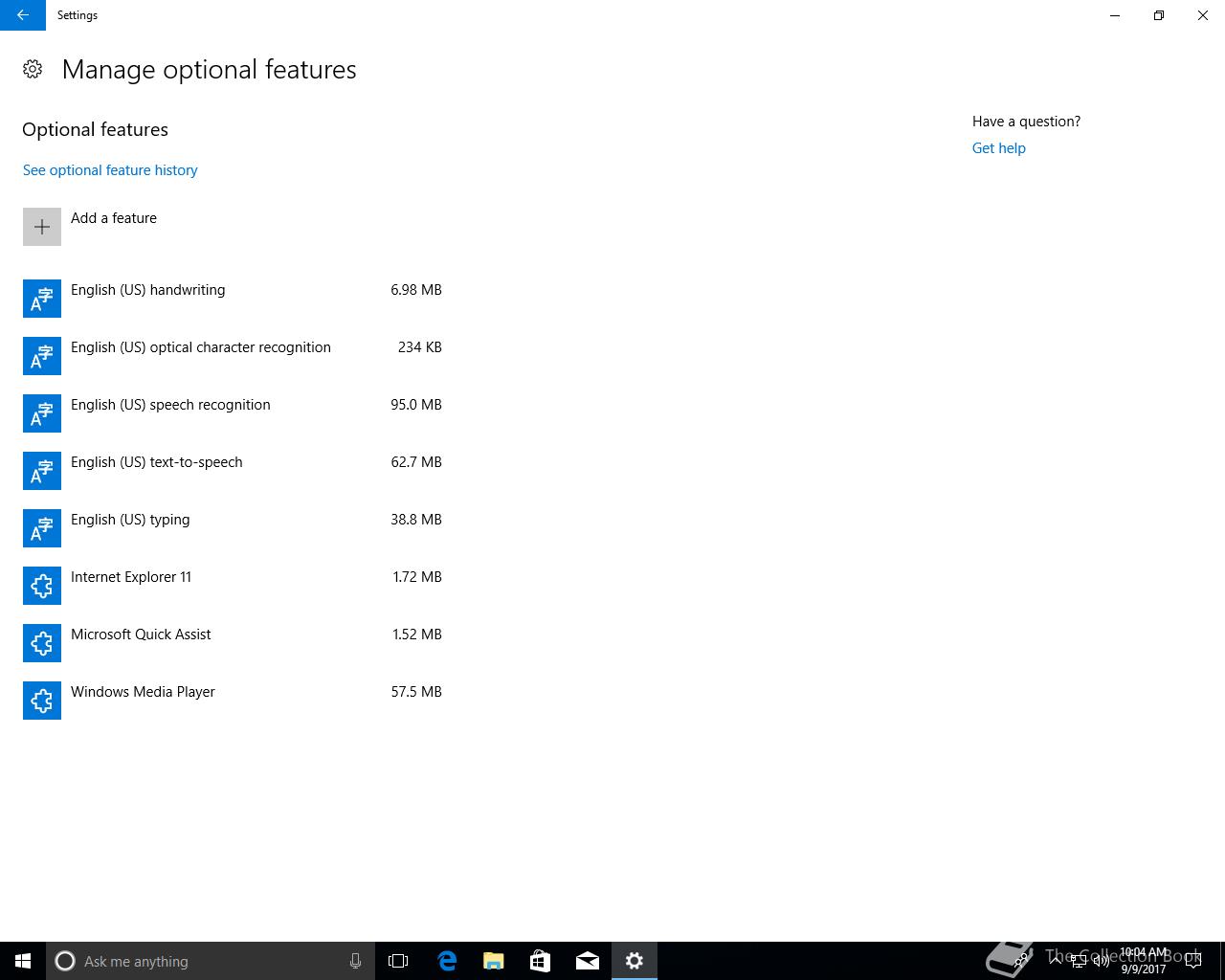The height and width of the screenshot is (980, 1225).
Task: Click the 1.72 MB size value
Action: (417, 577)
